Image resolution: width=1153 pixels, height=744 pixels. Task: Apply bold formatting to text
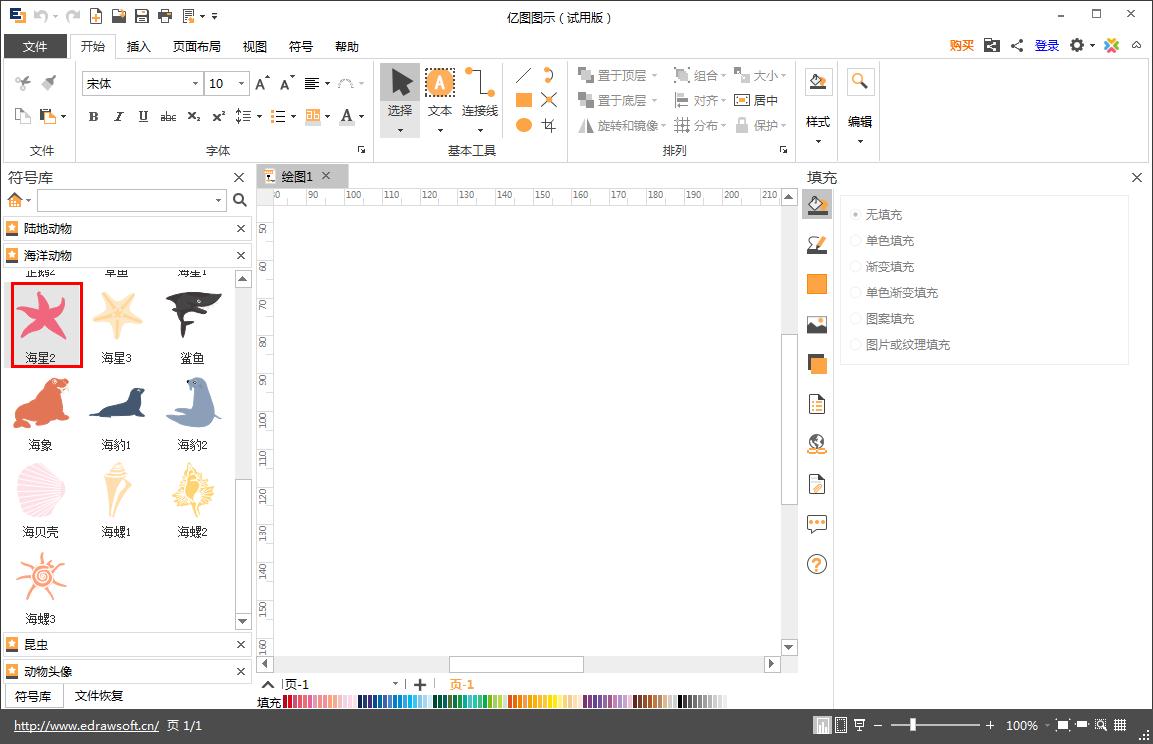tap(93, 117)
